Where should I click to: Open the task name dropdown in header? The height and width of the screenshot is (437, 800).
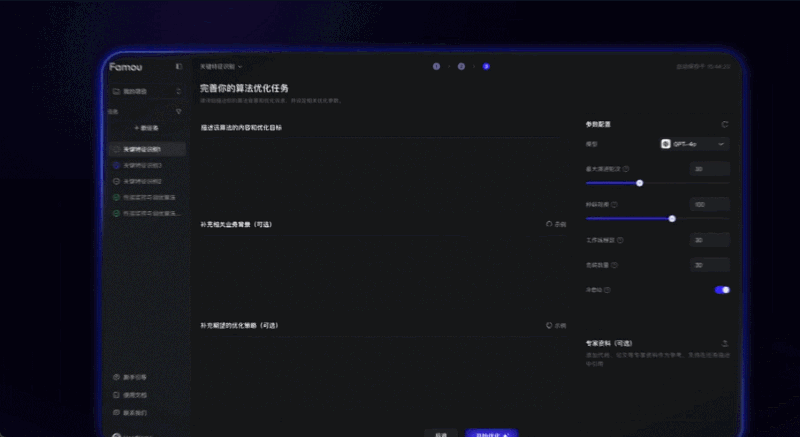tap(221, 66)
